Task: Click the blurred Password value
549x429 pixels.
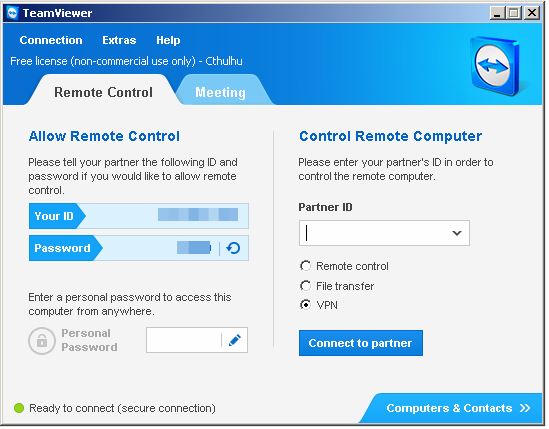Action: click(194, 247)
